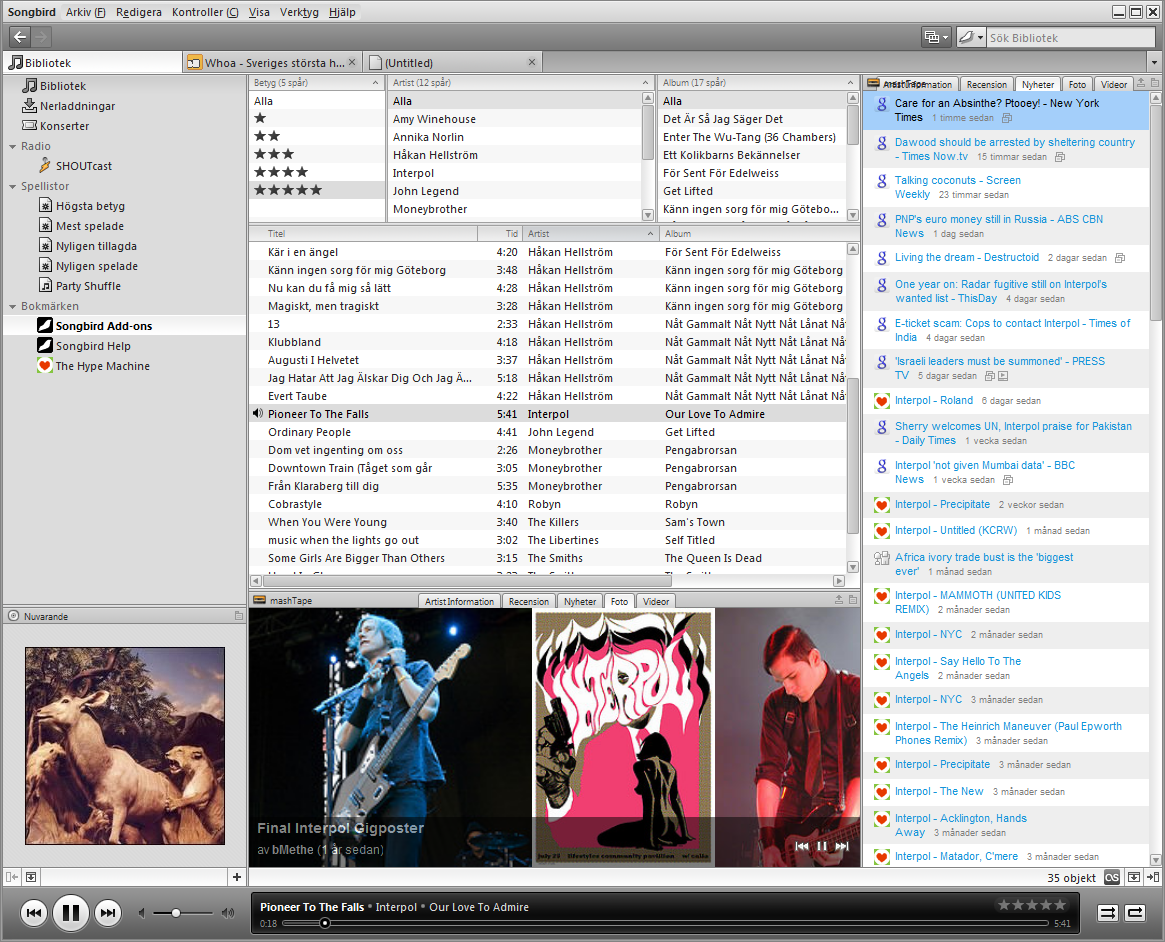Mute volume using the speaker icon
The width and height of the screenshot is (1165, 942).
tap(141, 913)
